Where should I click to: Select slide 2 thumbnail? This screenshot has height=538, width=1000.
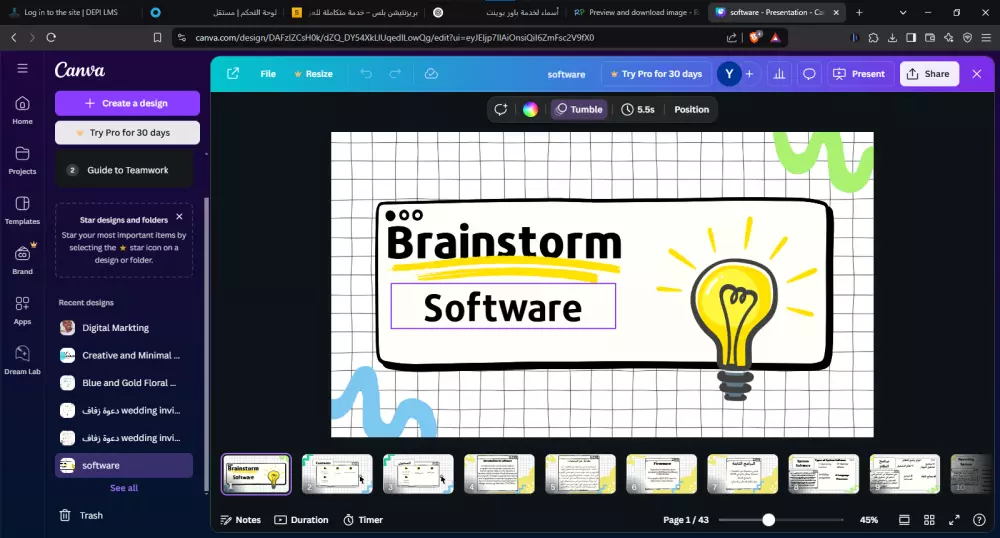point(337,474)
